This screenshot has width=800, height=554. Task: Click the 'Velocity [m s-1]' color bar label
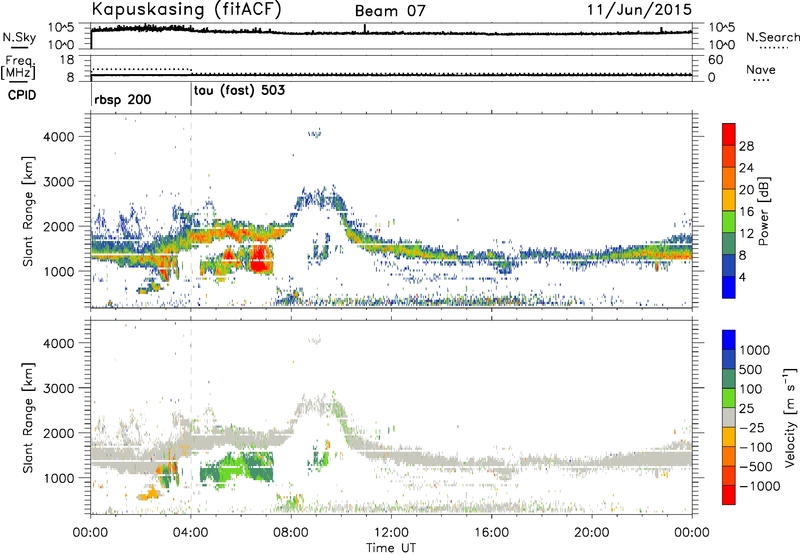[x=790, y=417]
